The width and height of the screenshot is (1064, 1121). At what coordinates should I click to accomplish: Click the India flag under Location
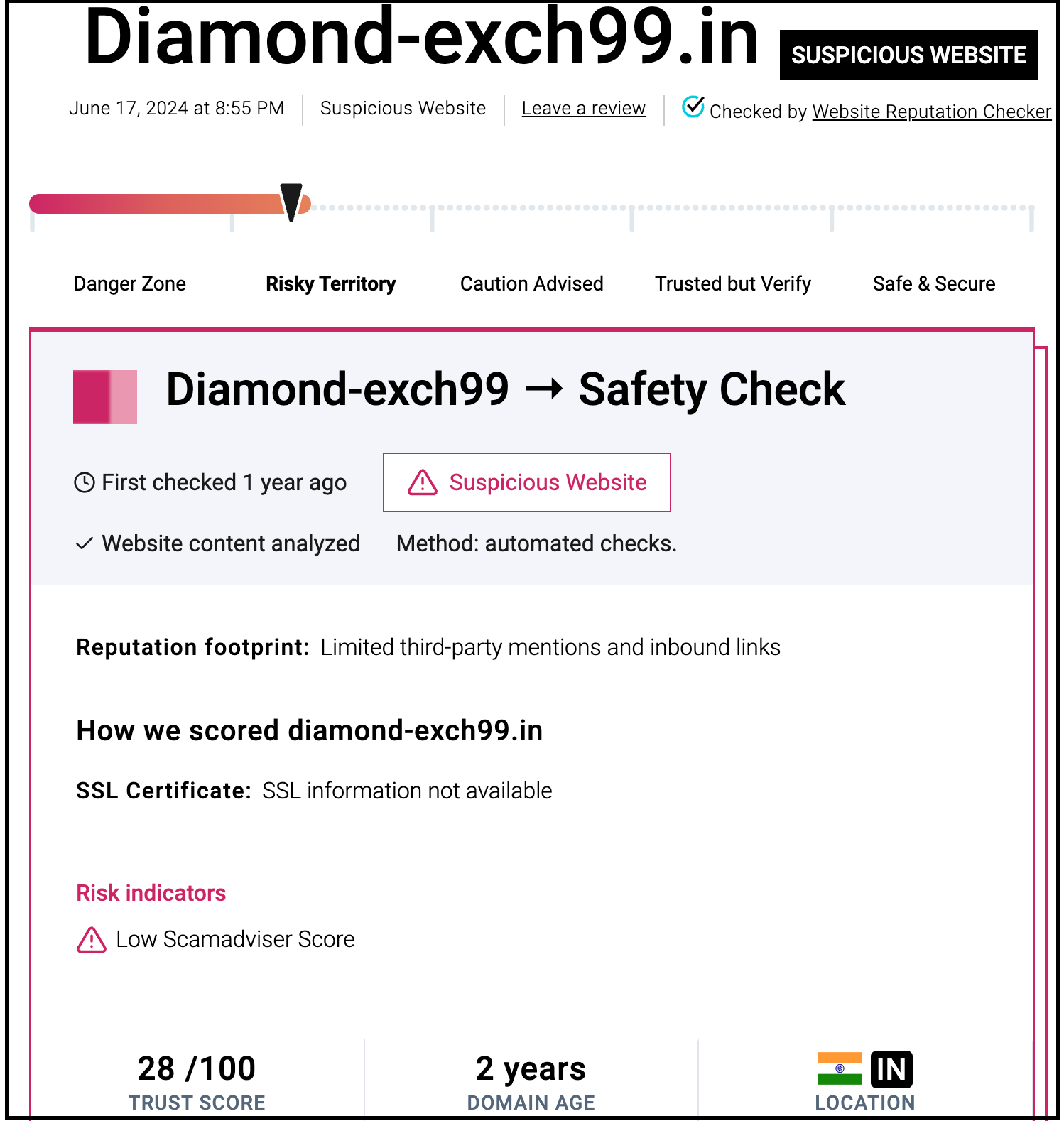pos(840,1067)
